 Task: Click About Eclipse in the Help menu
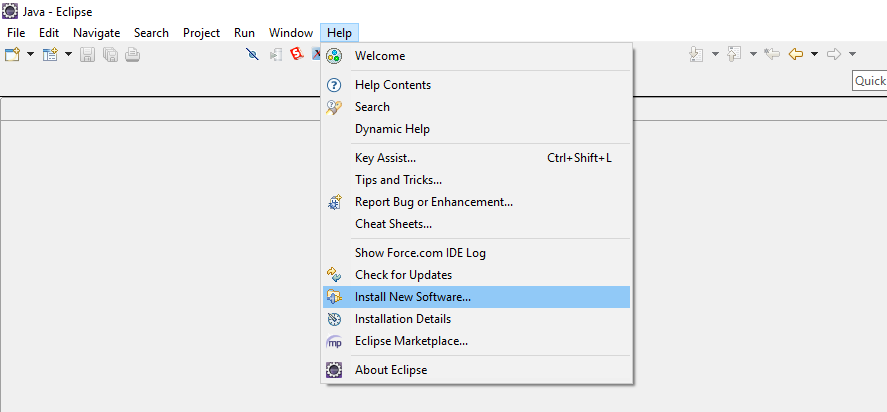tap(390, 370)
